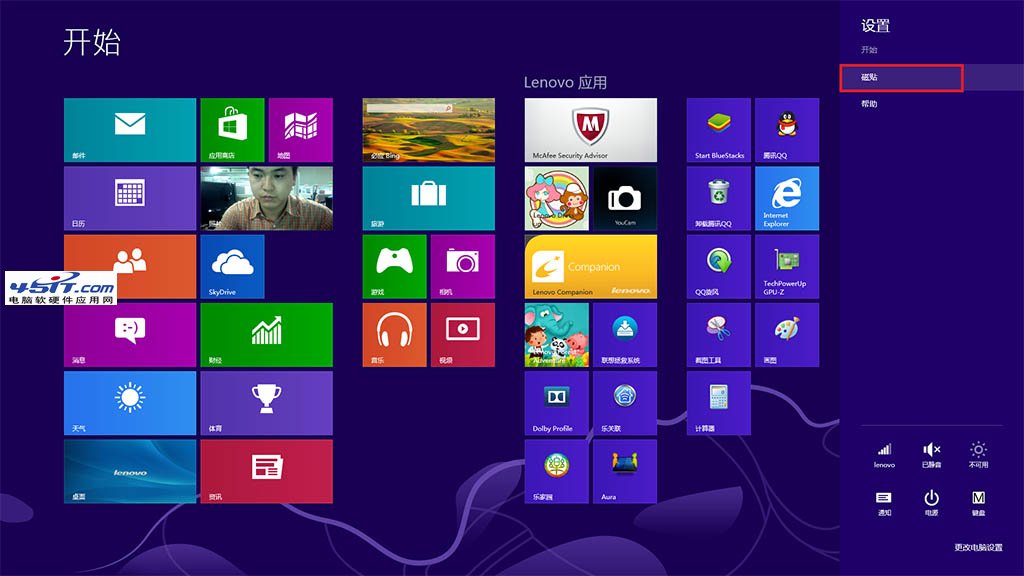Click Change PC settings (更改电脑设置) link

coord(977,548)
